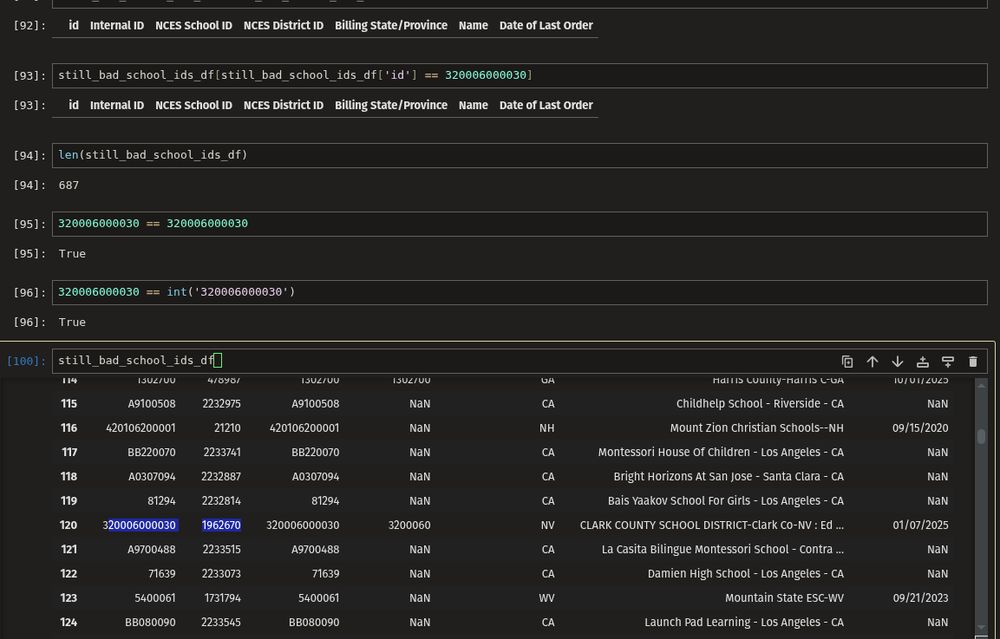The height and width of the screenshot is (639, 1000).
Task: Edit the cell filtering id == 320006000030
Action: (x=500, y=75)
